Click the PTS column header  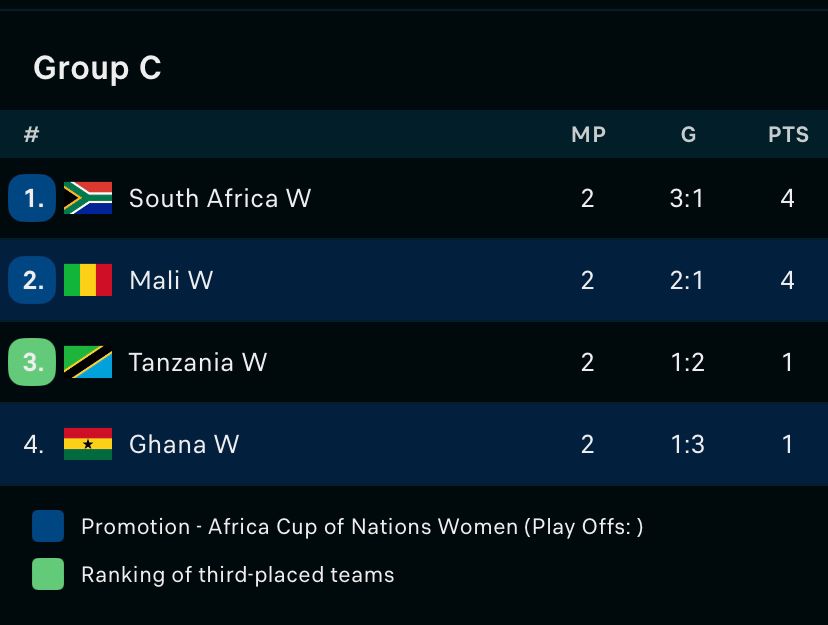click(x=788, y=134)
